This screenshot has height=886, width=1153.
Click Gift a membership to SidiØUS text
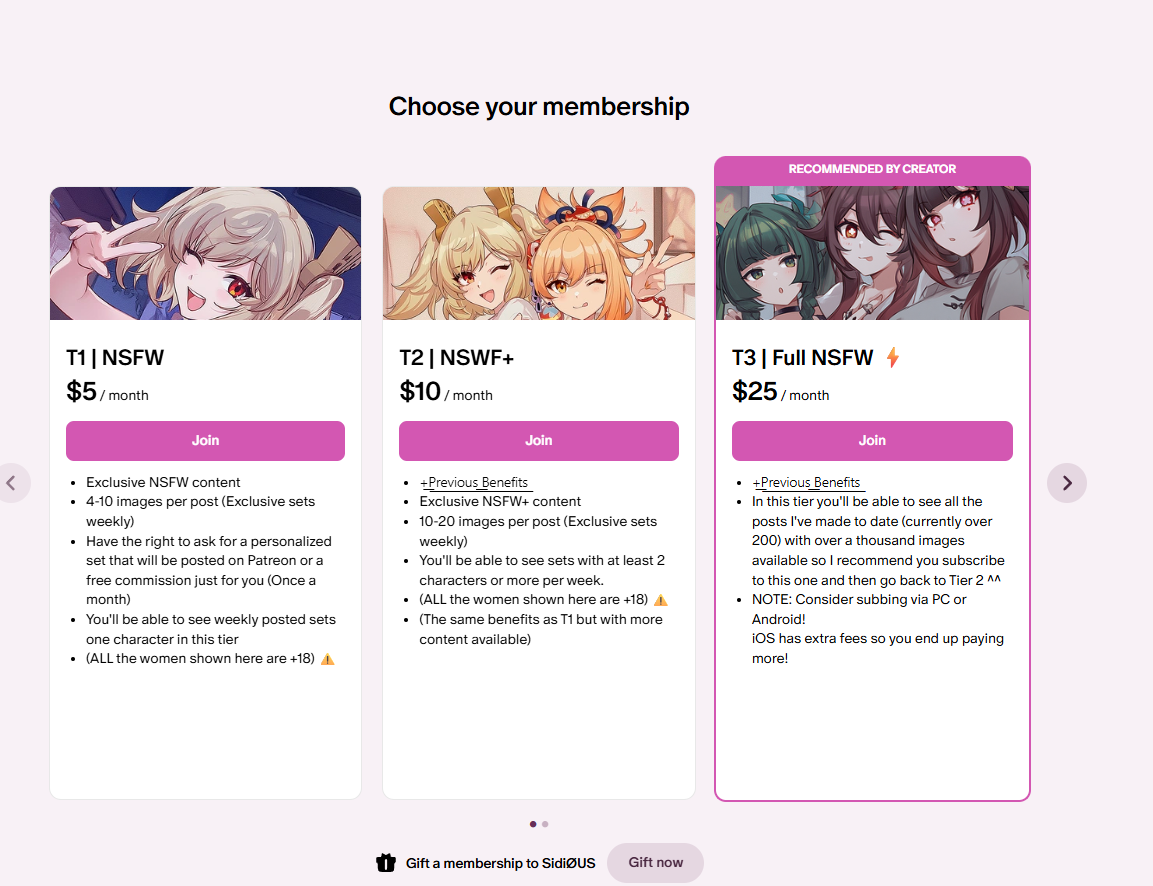tap(500, 863)
